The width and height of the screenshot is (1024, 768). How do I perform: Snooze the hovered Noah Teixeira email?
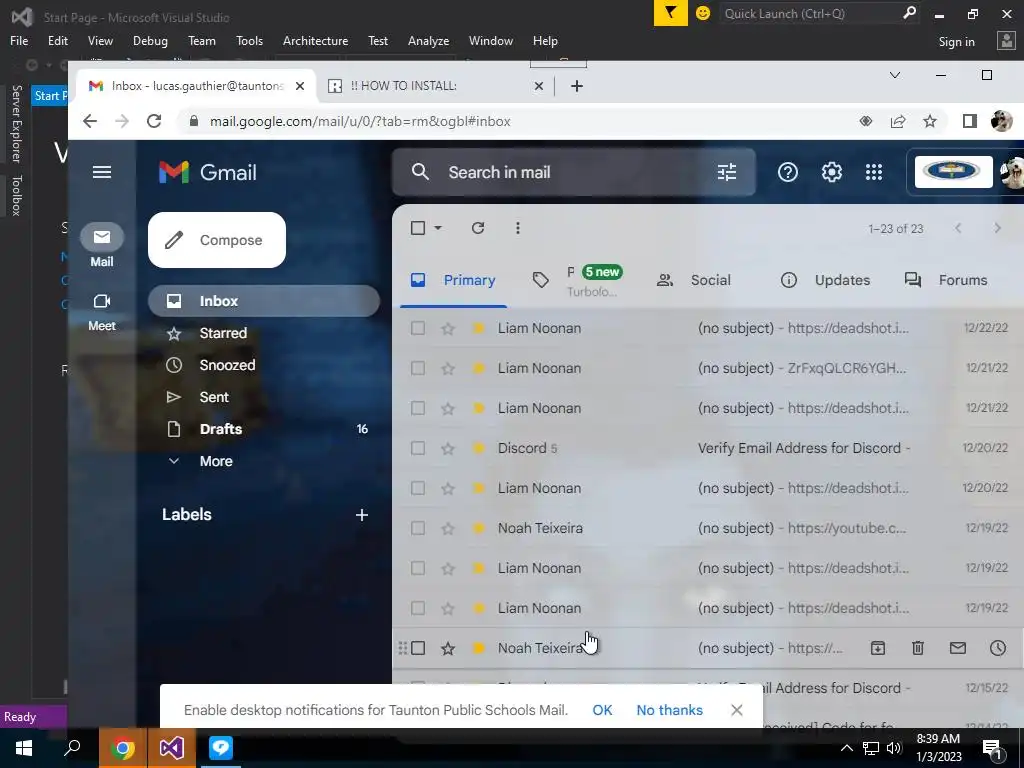[x=998, y=648]
